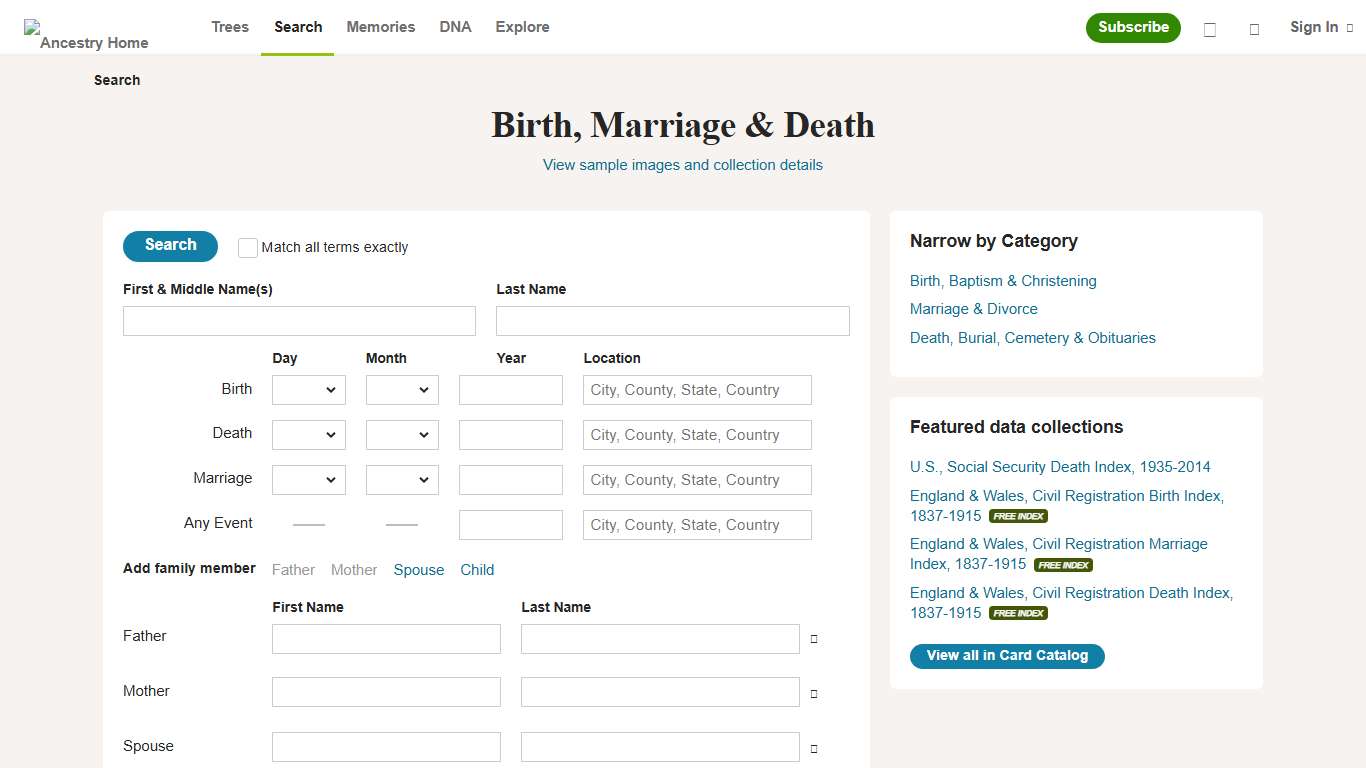1366x768 pixels.
Task: Open the Marriage & Divorce category link
Action: pyautogui.click(x=973, y=308)
